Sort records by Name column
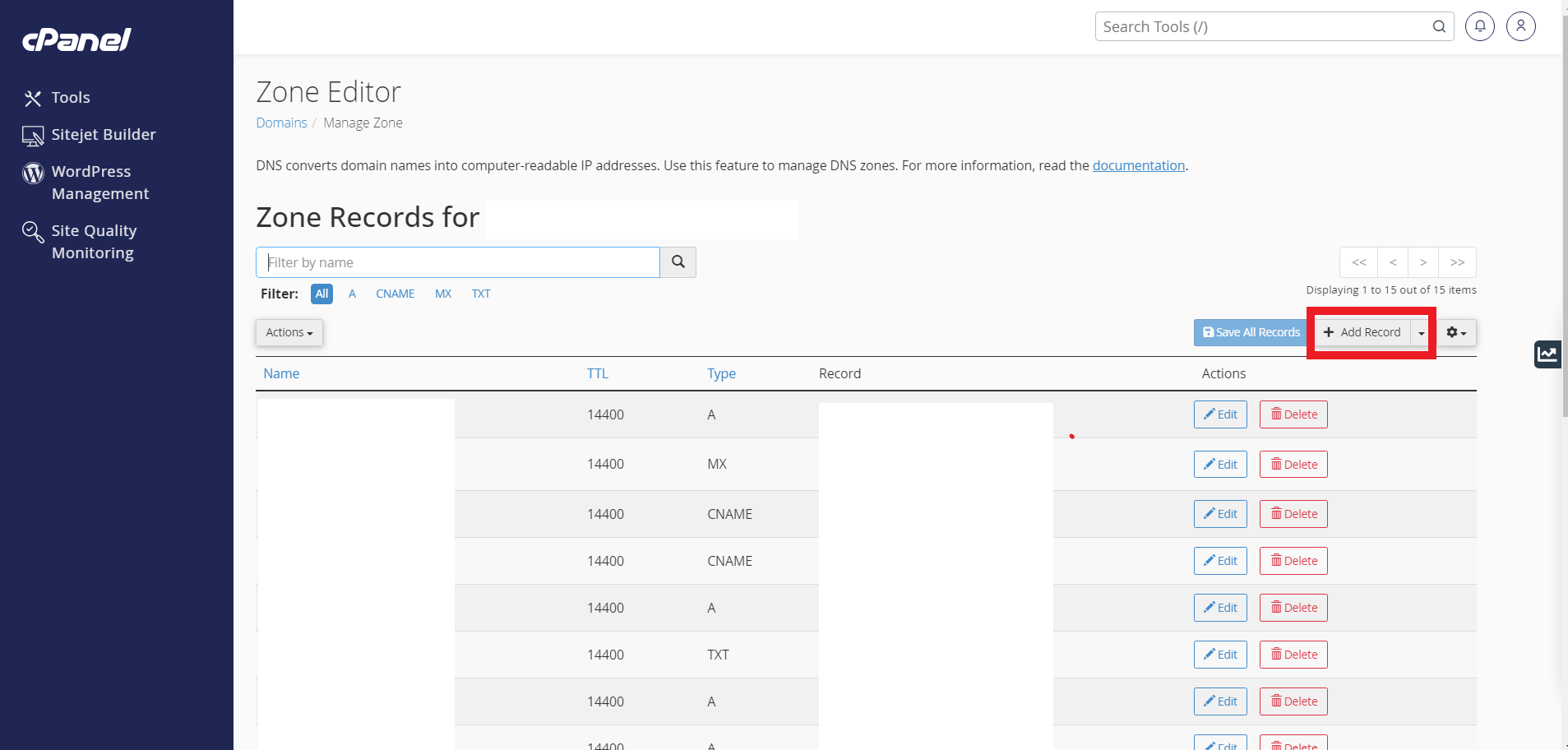 (x=281, y=373)
